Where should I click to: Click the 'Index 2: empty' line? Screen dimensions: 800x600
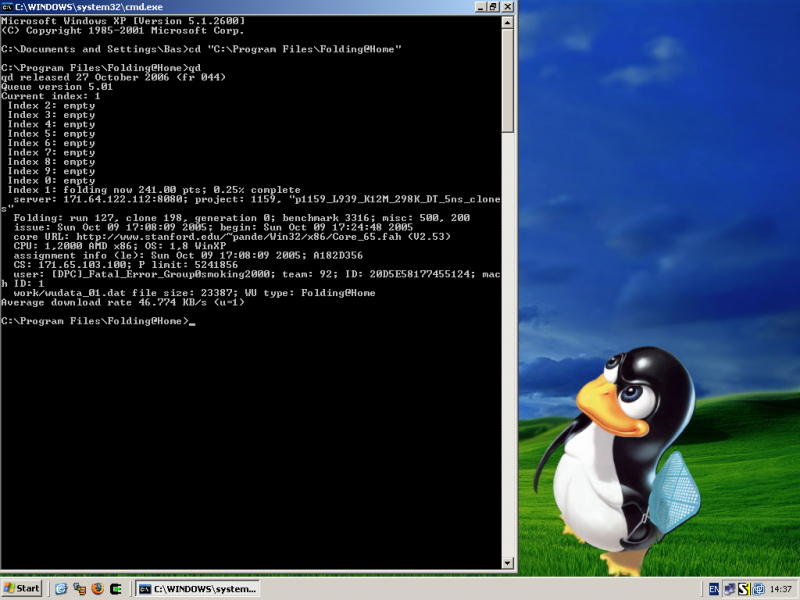point(51,106)
